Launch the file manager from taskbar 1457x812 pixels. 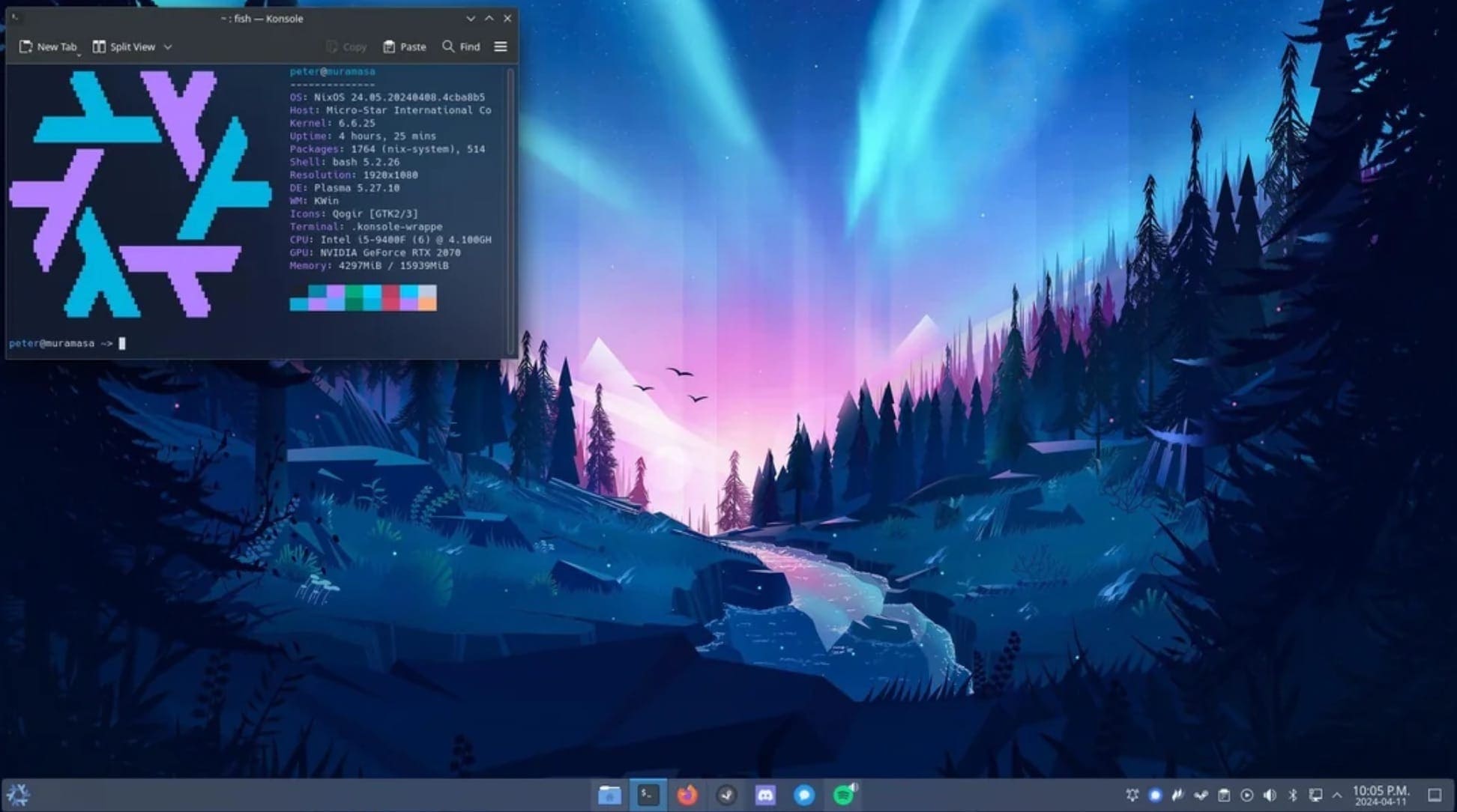609,795
